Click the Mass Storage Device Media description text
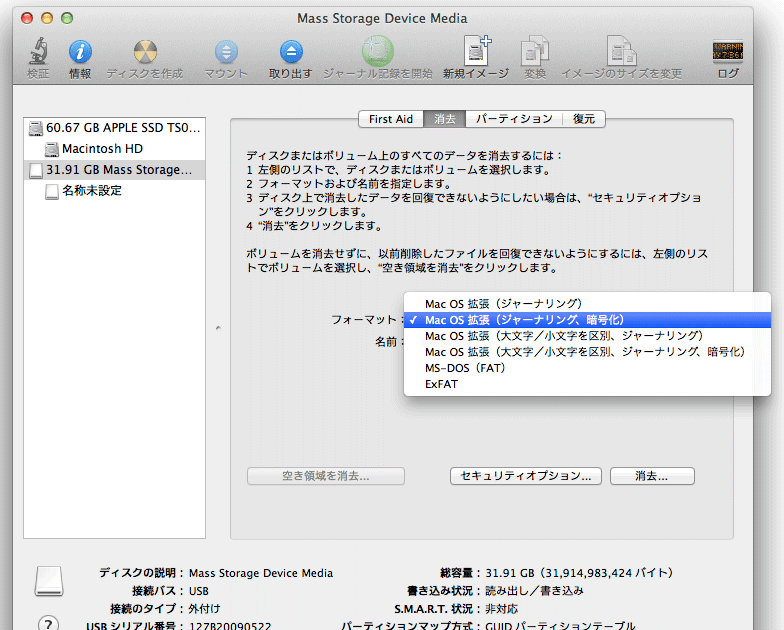 261,573
